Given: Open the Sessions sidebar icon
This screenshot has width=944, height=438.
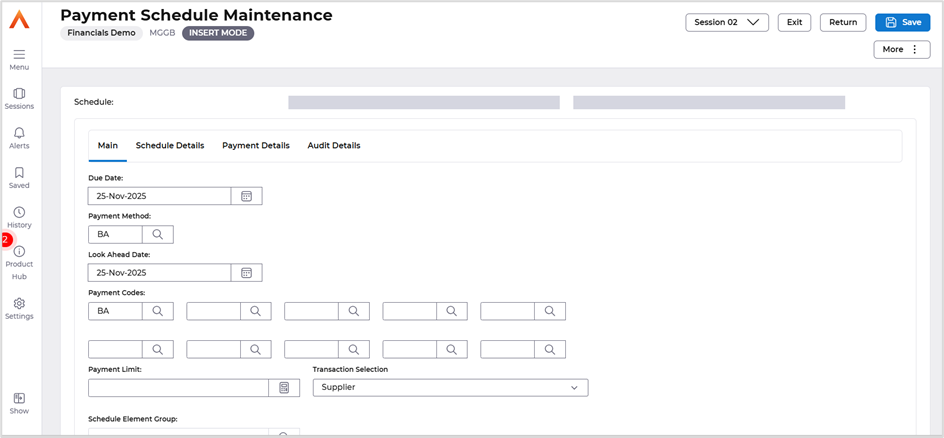Looking at the screenshot, I should tap(19, 94).
